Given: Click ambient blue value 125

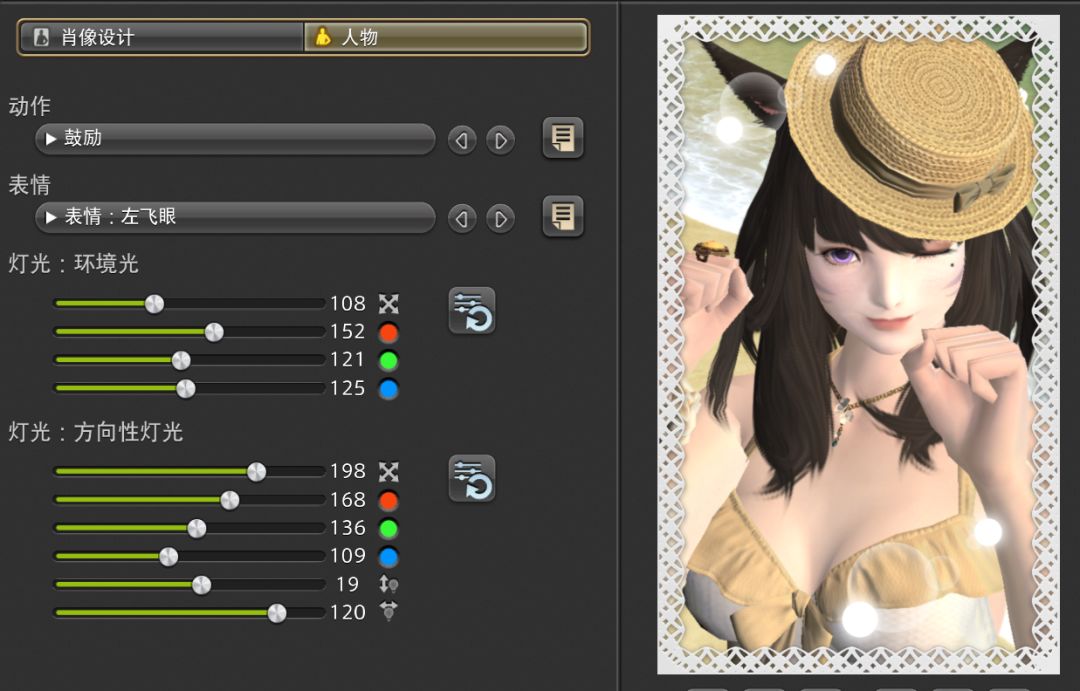Looking at the screenshot, I should 348,389.
